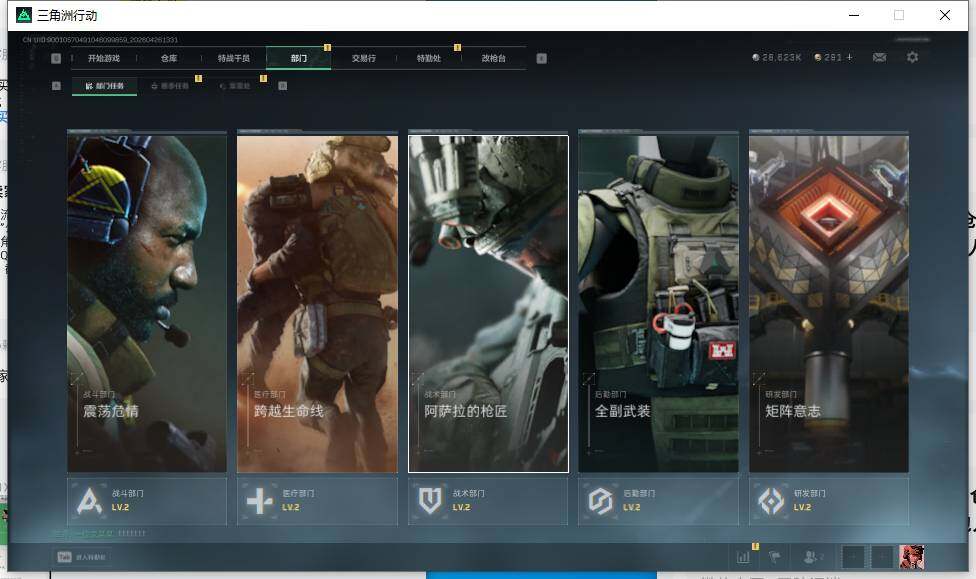976x579 pixels.
Task: Click the 研发部门 level panel
Action: (x=829, y=501)
